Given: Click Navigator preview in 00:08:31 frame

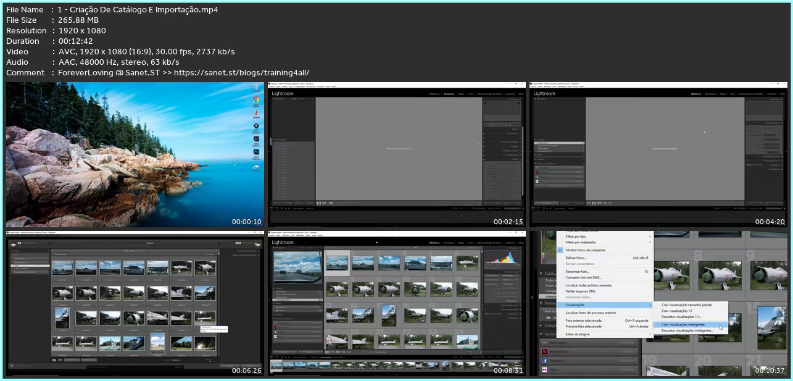Looking at the screenshot, I should pos(297,267).
